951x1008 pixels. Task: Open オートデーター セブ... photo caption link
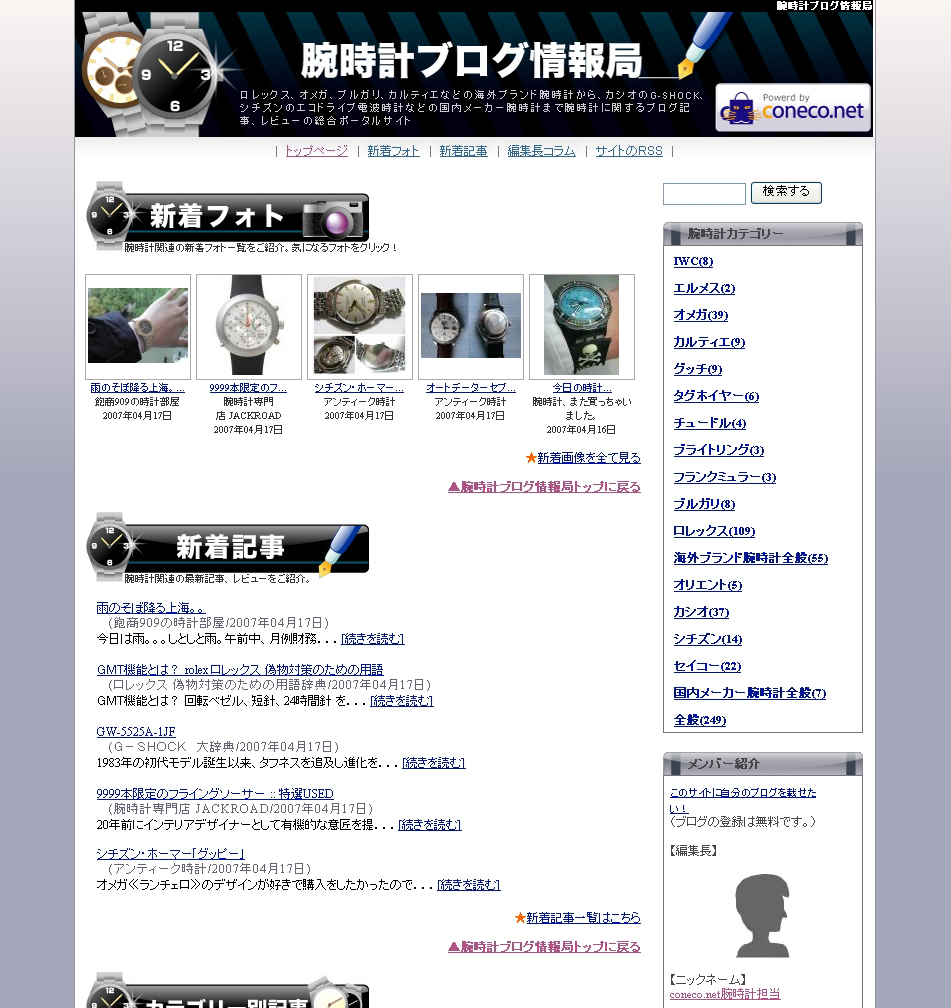click(471, 388)
